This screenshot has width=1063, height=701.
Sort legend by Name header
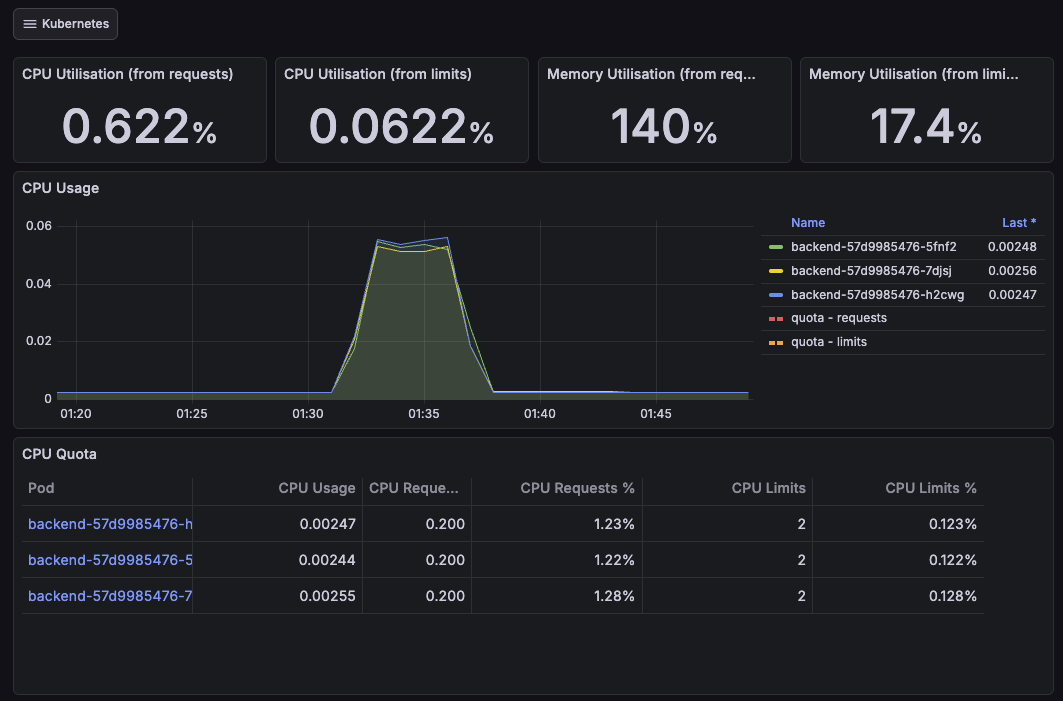pyautogui.click(x=807, y=223)
